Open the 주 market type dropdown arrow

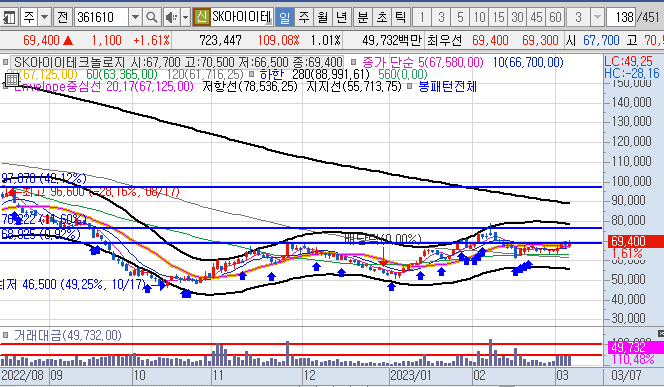point(44,17)
